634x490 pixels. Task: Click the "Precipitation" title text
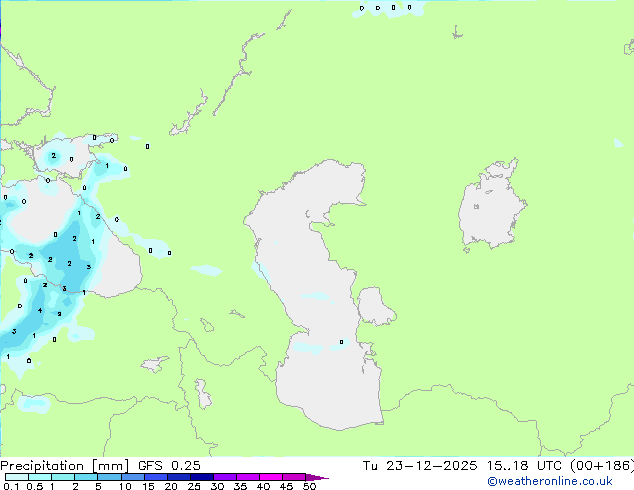(x=42, y=466)
